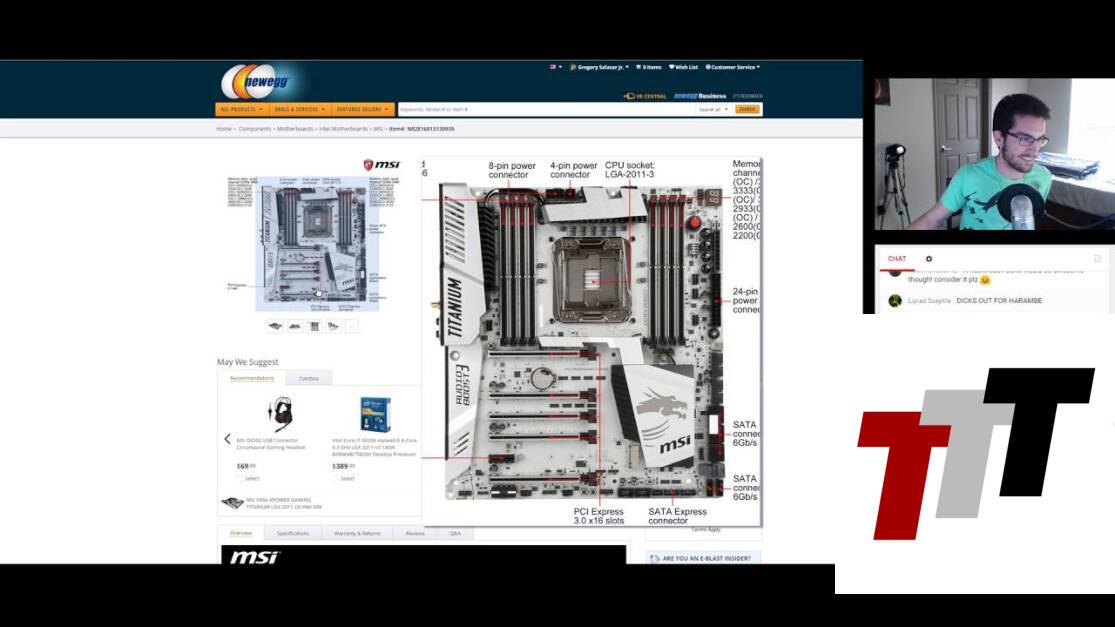Follow the Motherboards breadcrumb link
Image resolution: width=1115 pixels, height=627 pixels.
pos(295,129)
